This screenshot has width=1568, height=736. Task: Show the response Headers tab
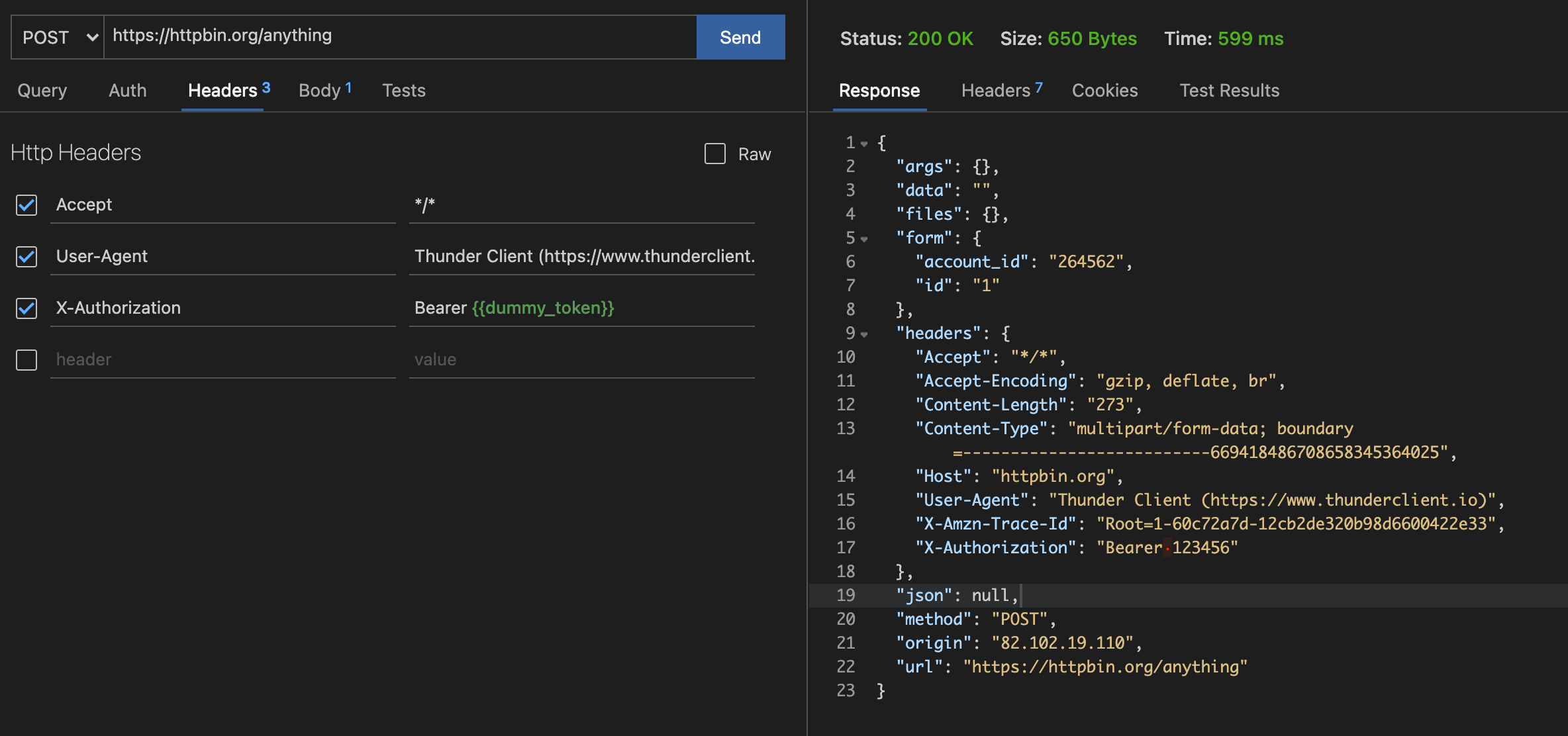(x=995, y=91)
